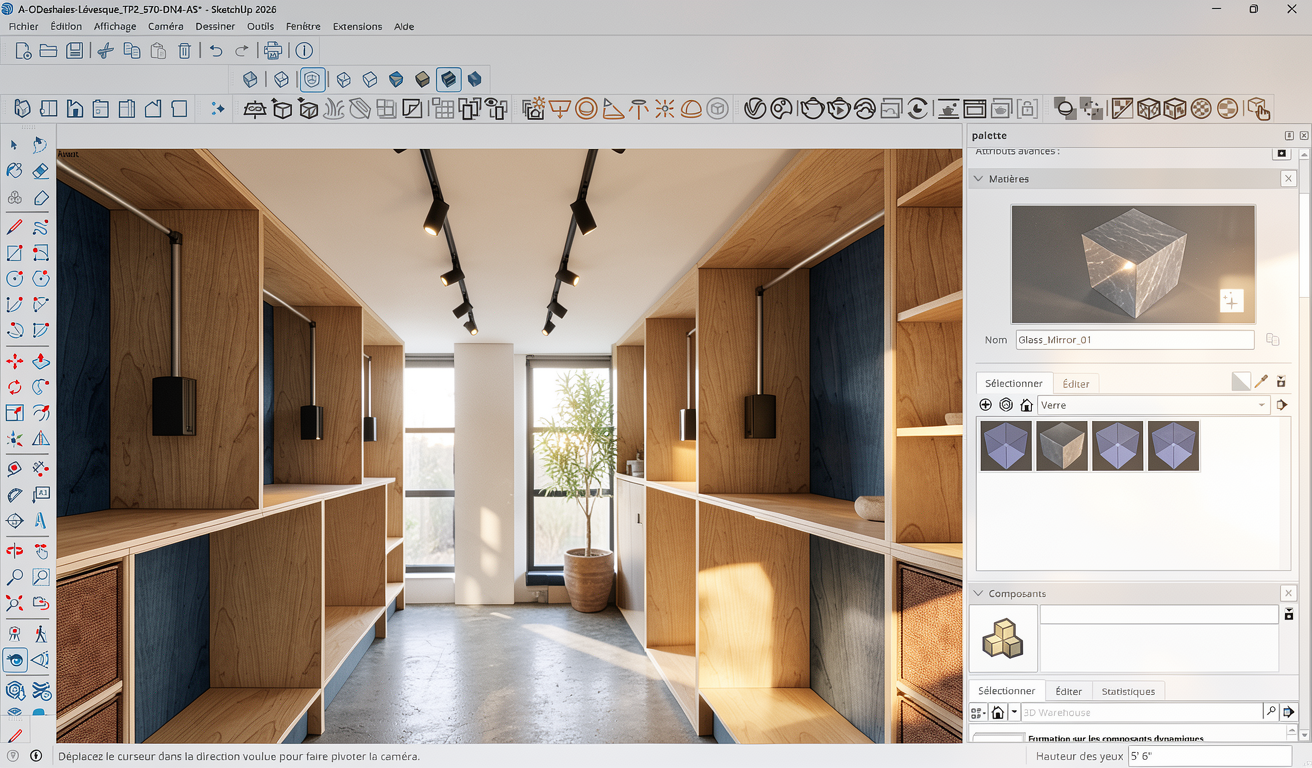Select the second glass material swatch

(1061, 445)
